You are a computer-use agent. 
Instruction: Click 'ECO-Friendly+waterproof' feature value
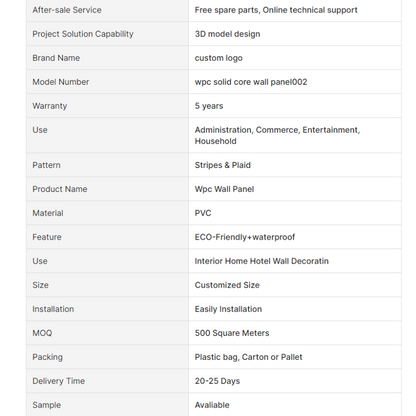245,237
